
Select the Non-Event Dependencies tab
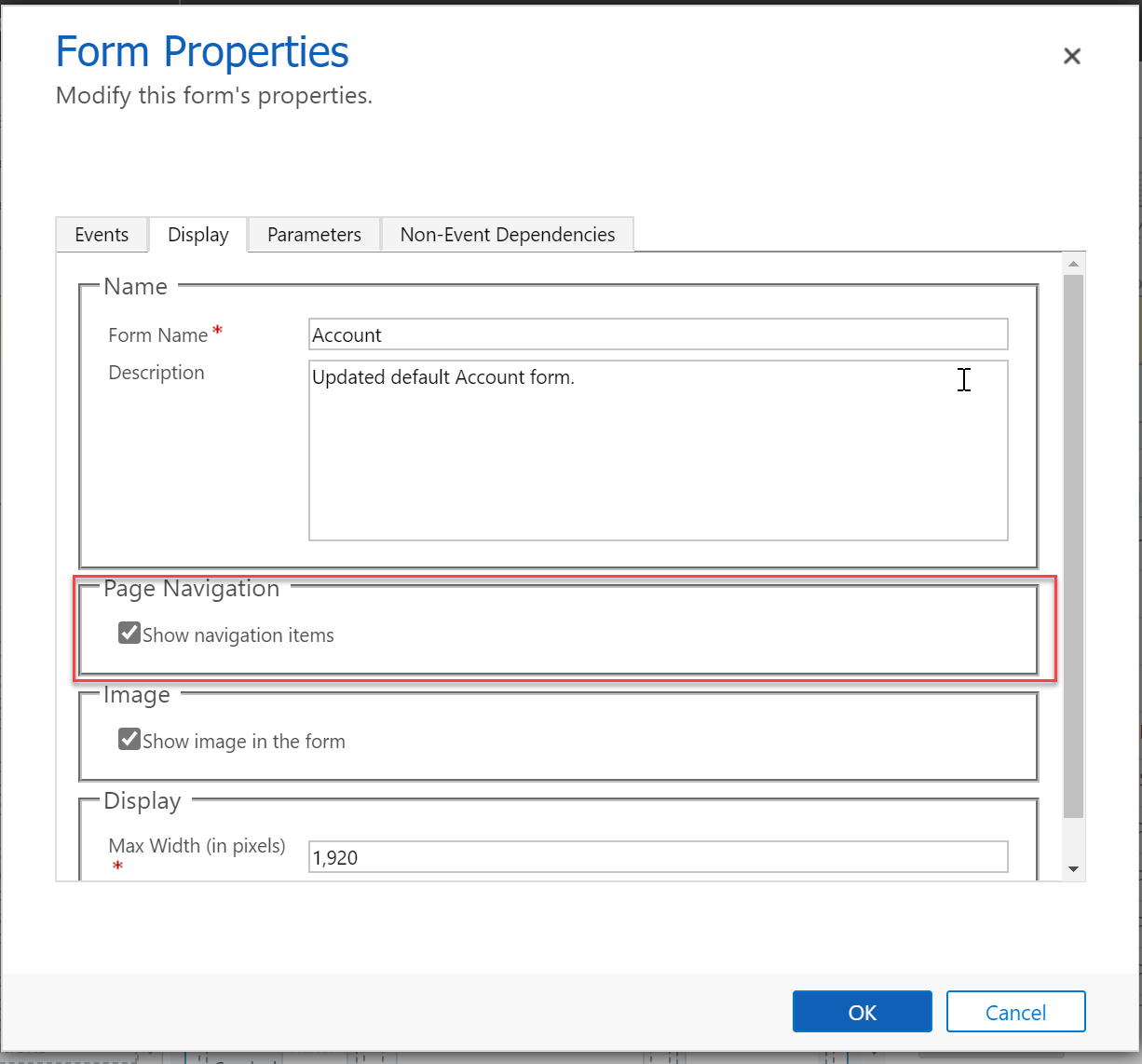(508, 234)
